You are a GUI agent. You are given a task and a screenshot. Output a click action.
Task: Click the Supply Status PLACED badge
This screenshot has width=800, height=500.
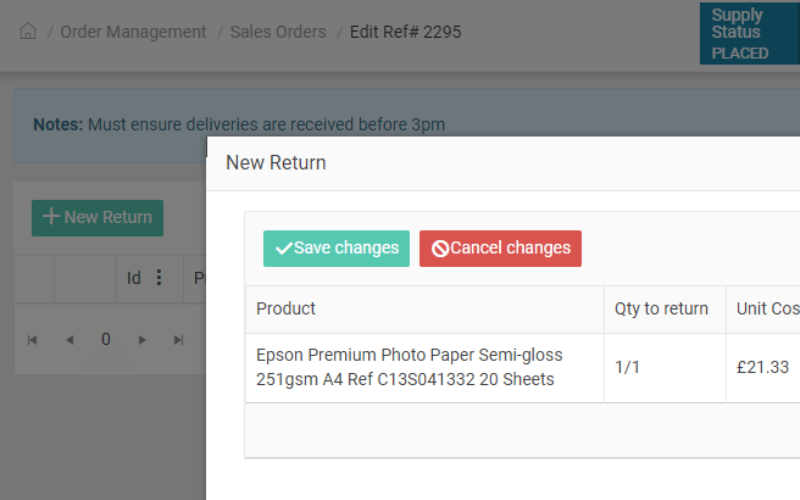(x=749, y=34)
